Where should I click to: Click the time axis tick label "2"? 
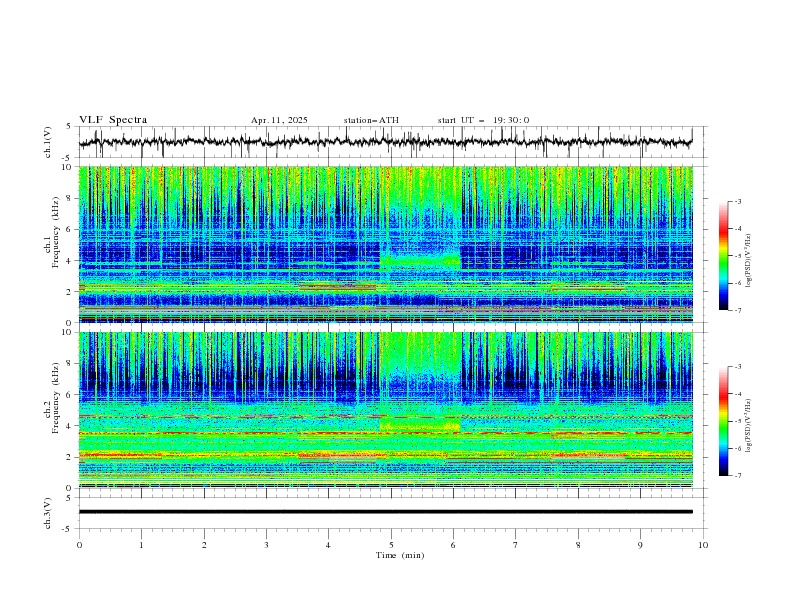click(x=204, y=545)
